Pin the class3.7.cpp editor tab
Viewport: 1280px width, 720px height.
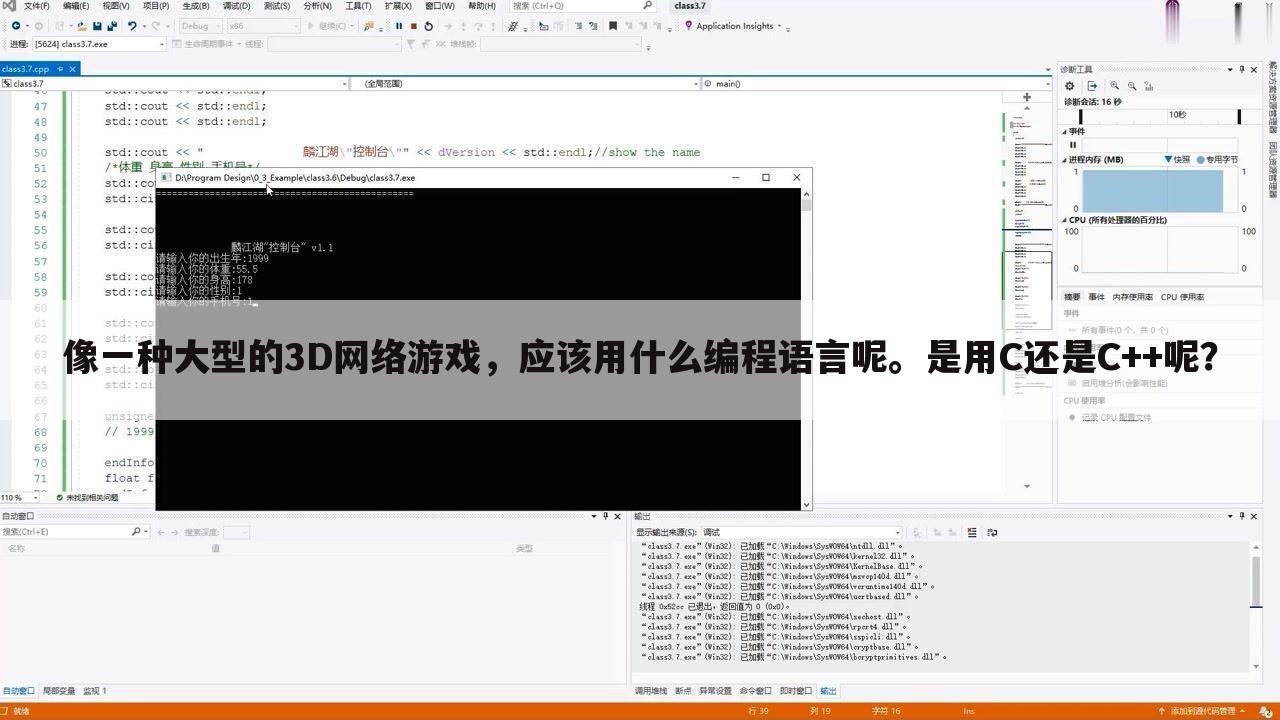coord(60,69)
